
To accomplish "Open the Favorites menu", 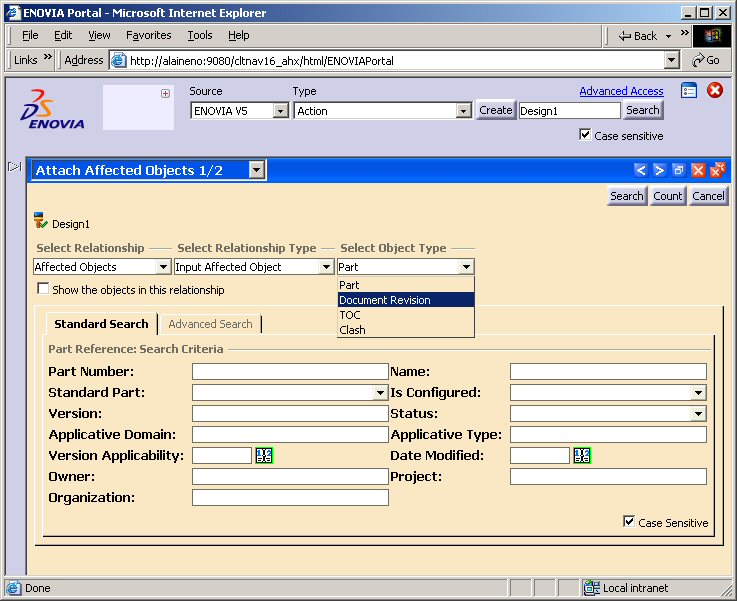I will pyautogui.click(x=149, y=35).
